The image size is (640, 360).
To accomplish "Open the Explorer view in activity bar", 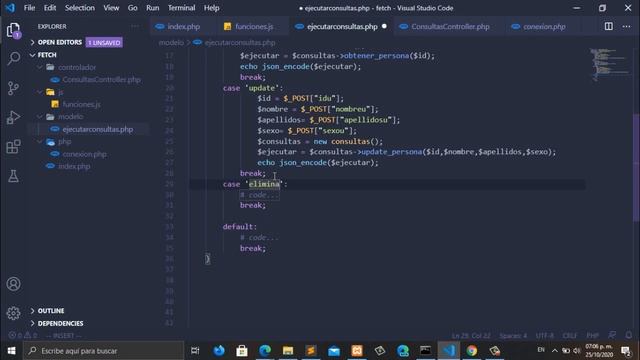I will click(x=13, y=30).
